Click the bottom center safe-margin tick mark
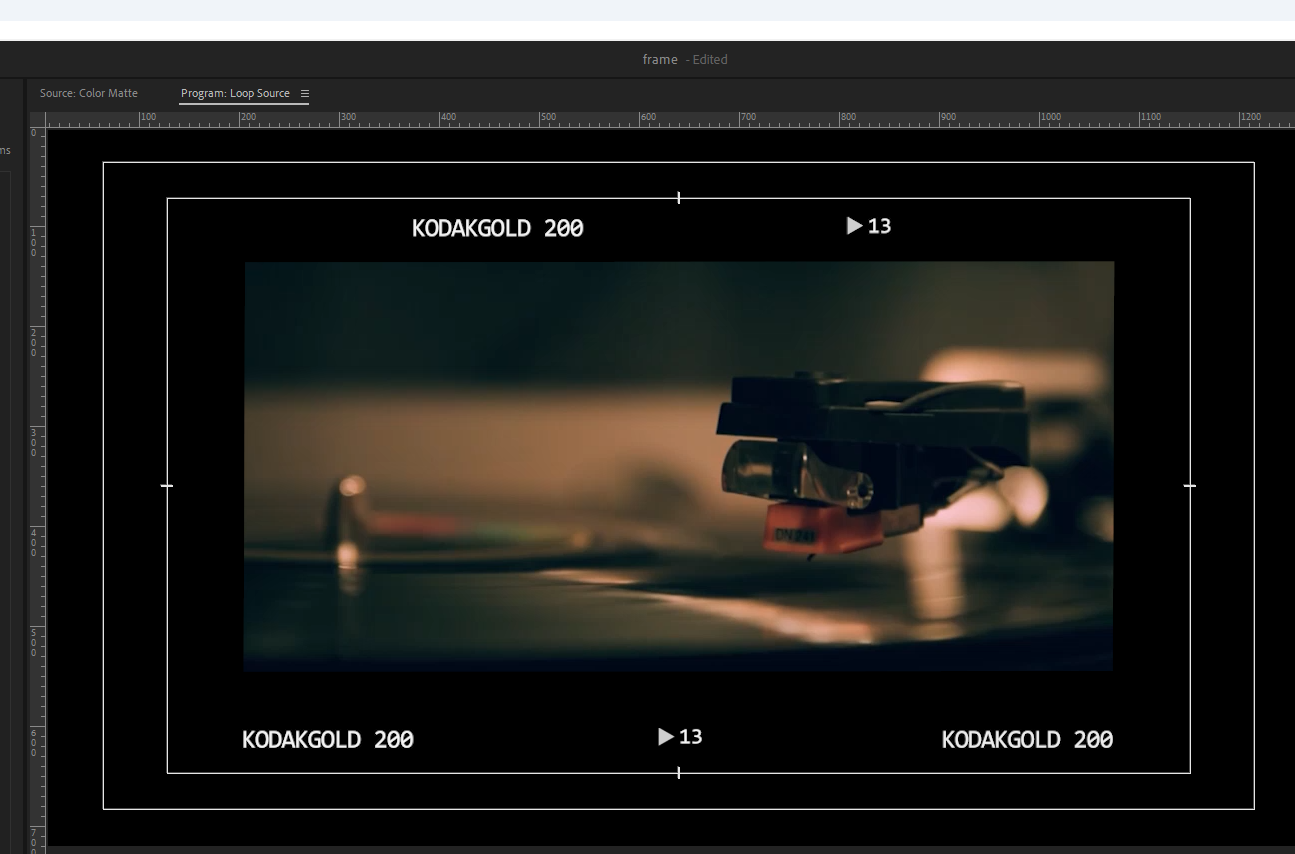Screen dimensions: 1295x854 click(x=679, y=773)
